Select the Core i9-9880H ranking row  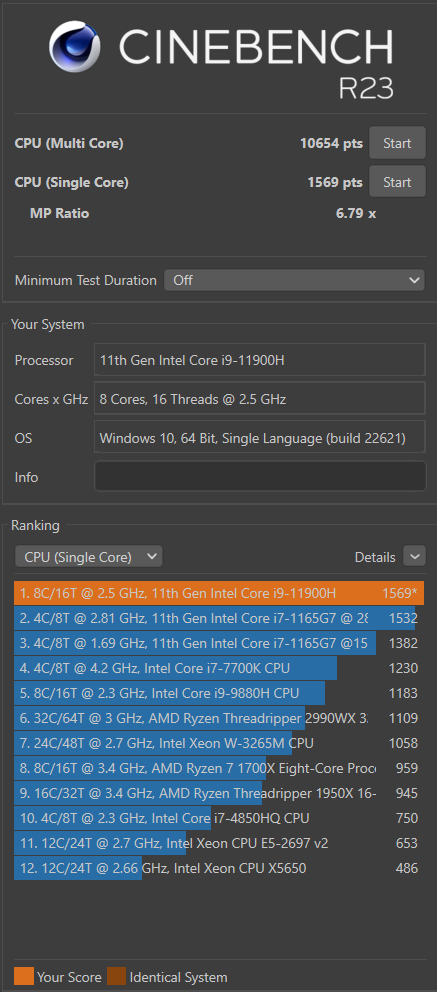point(219,693)
